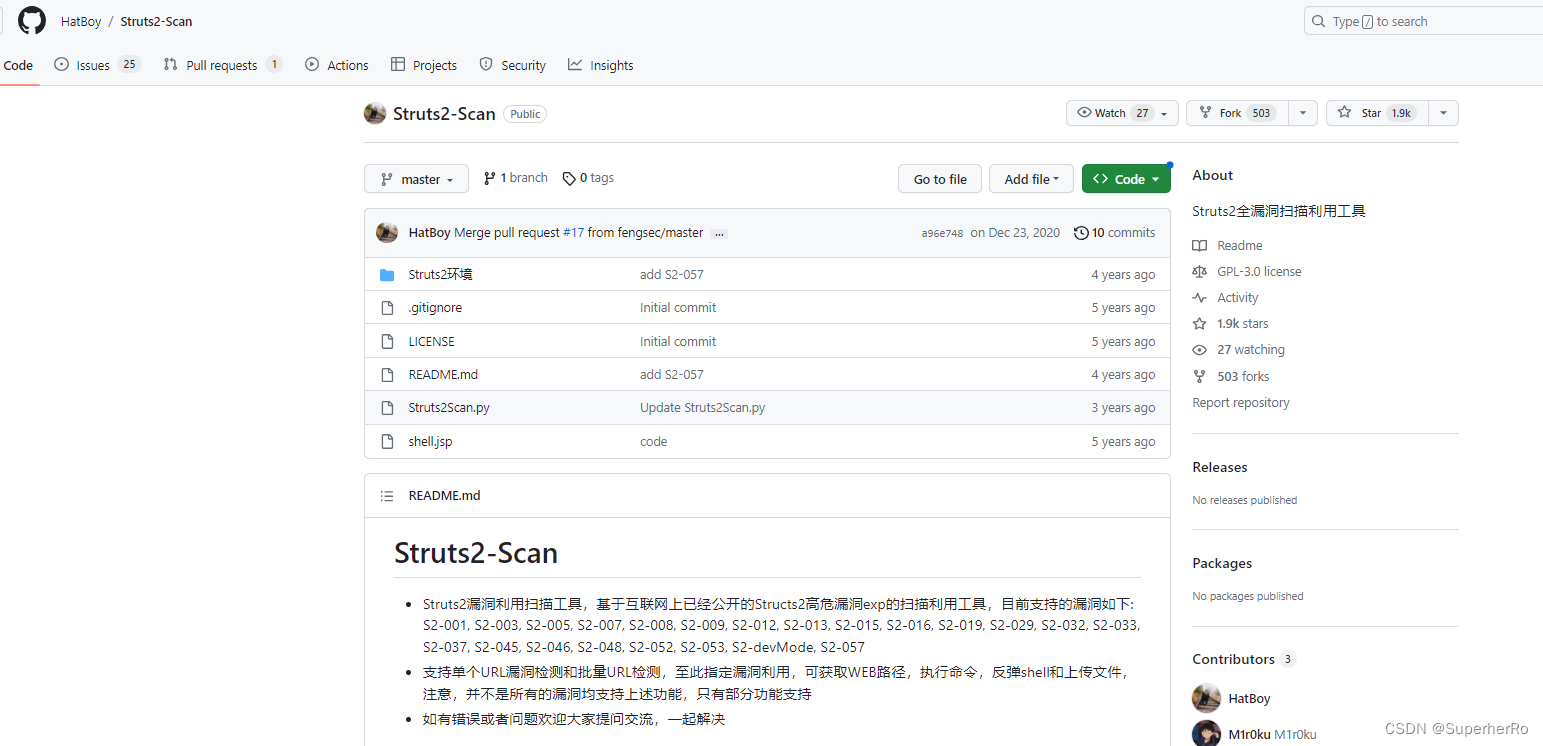Switch to the Pull requests tab
The image size is (1543, 746).
click(x=223, y=65)
